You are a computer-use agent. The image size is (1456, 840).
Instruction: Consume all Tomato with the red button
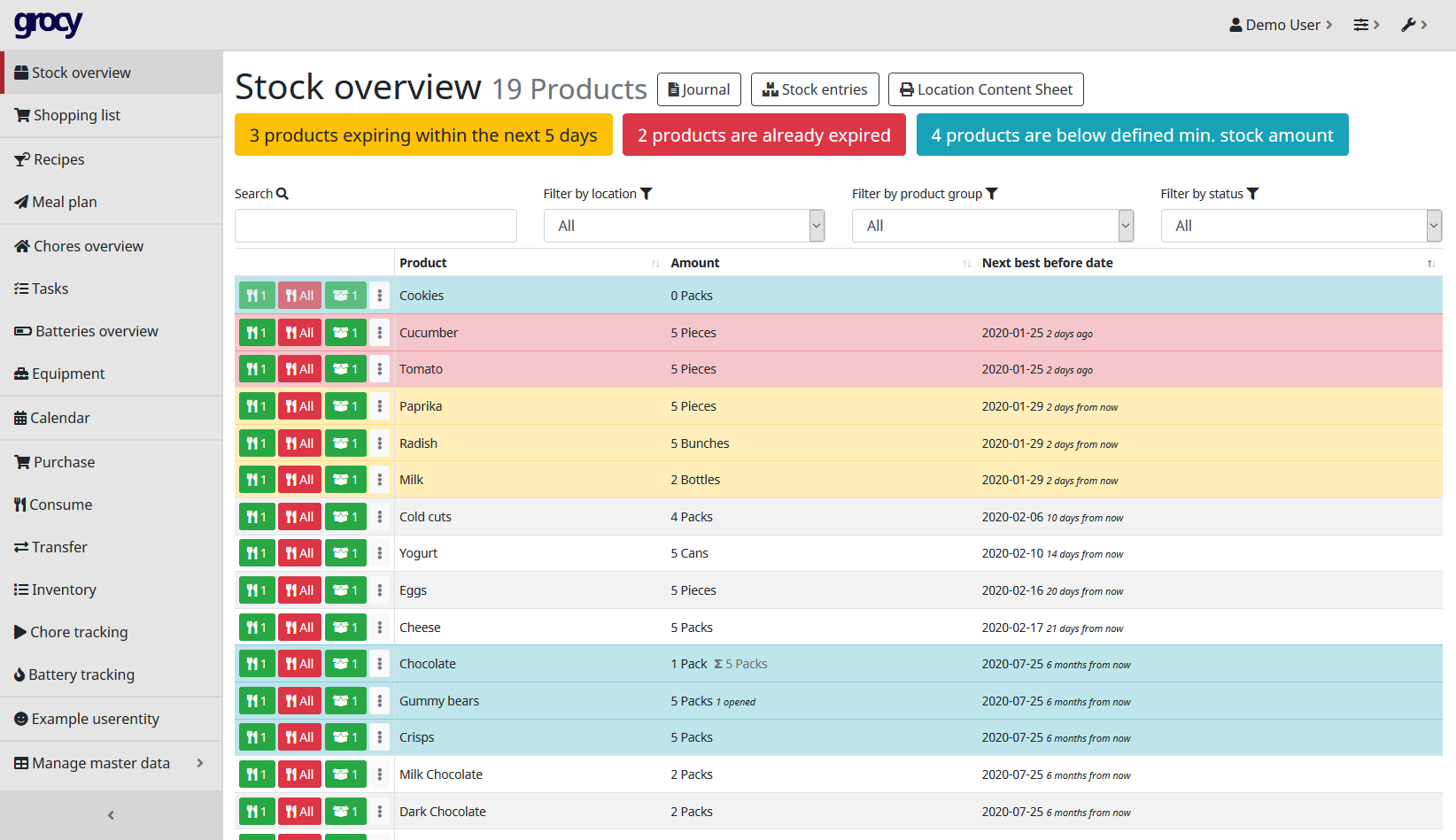coord(299,369)
